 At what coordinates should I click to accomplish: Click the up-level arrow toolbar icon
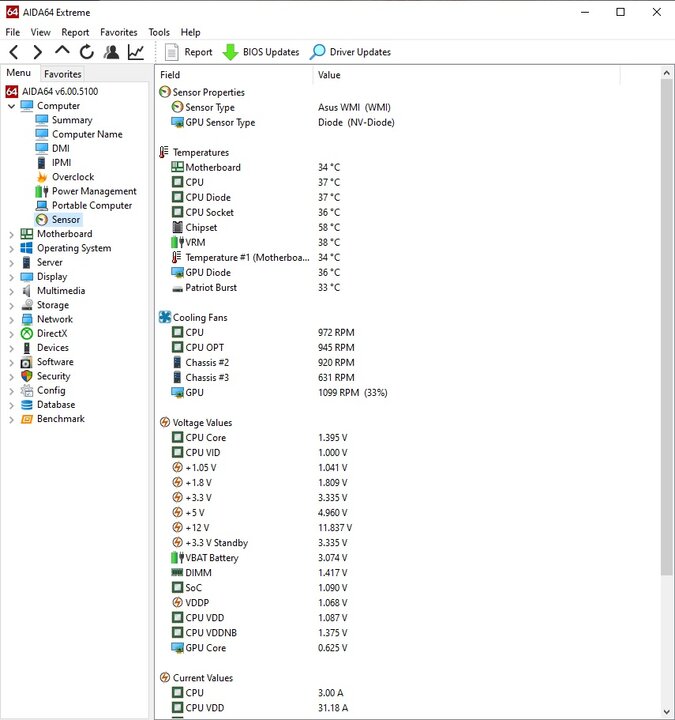click(x=62, y=51)
